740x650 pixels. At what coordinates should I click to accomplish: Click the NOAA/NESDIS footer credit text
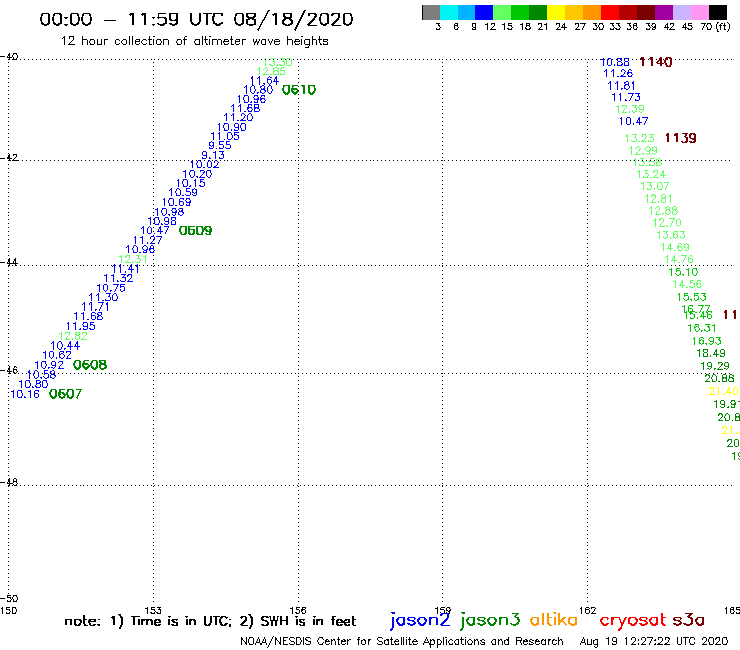[x=402, y=641]
